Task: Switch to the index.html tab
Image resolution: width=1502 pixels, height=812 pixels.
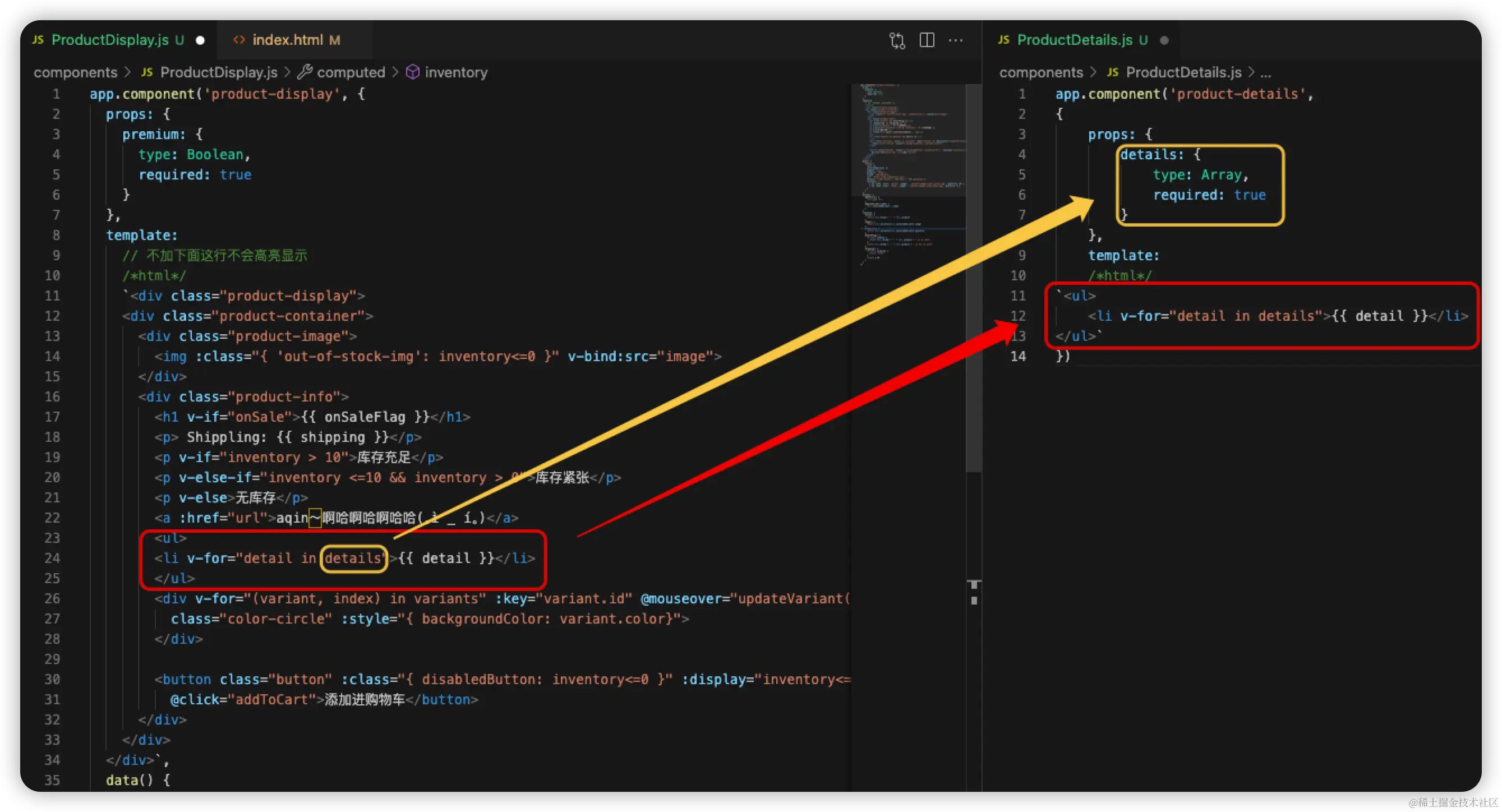Action: click(x=288, y=40)
